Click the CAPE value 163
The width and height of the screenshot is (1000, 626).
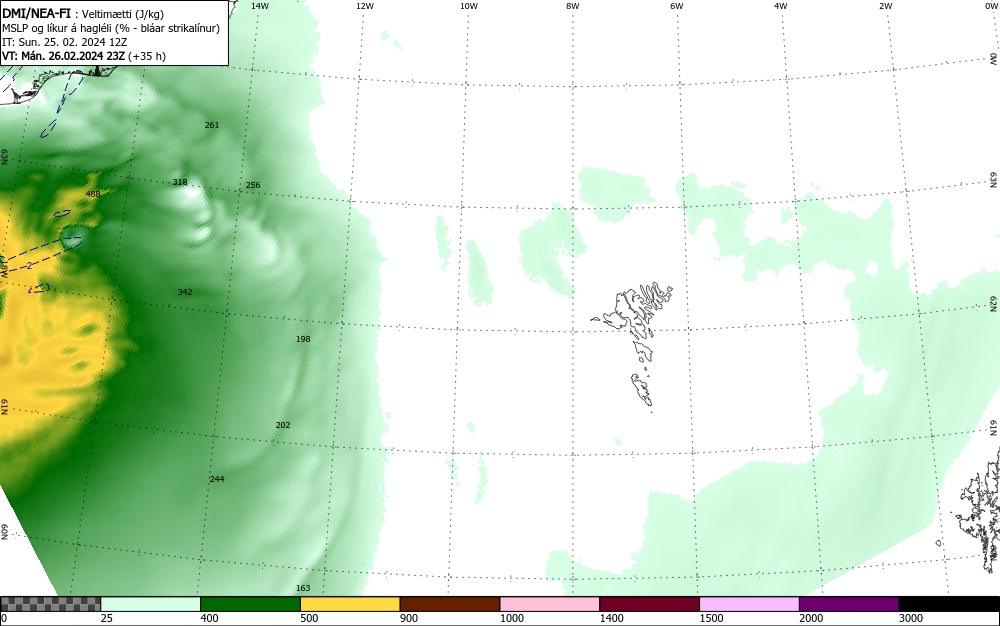coord(303,588)
